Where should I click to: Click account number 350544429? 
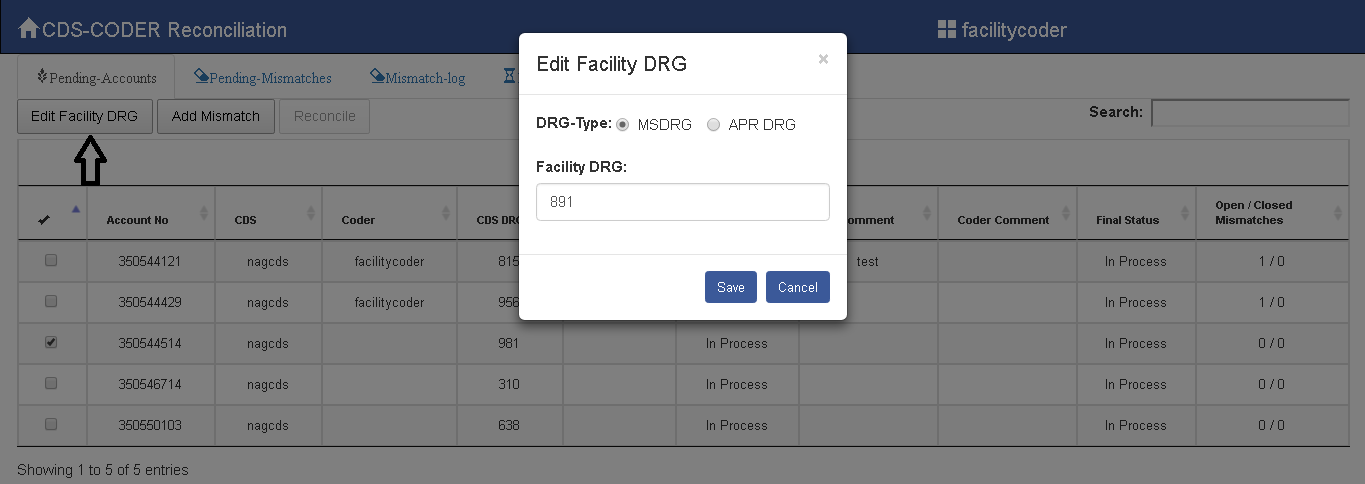coord(152,302)
